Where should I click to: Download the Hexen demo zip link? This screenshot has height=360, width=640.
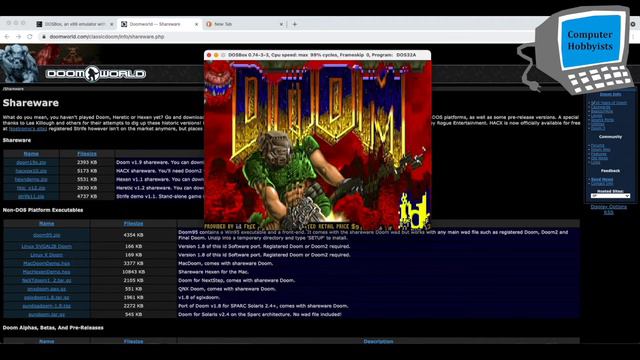tap(31, 180)
